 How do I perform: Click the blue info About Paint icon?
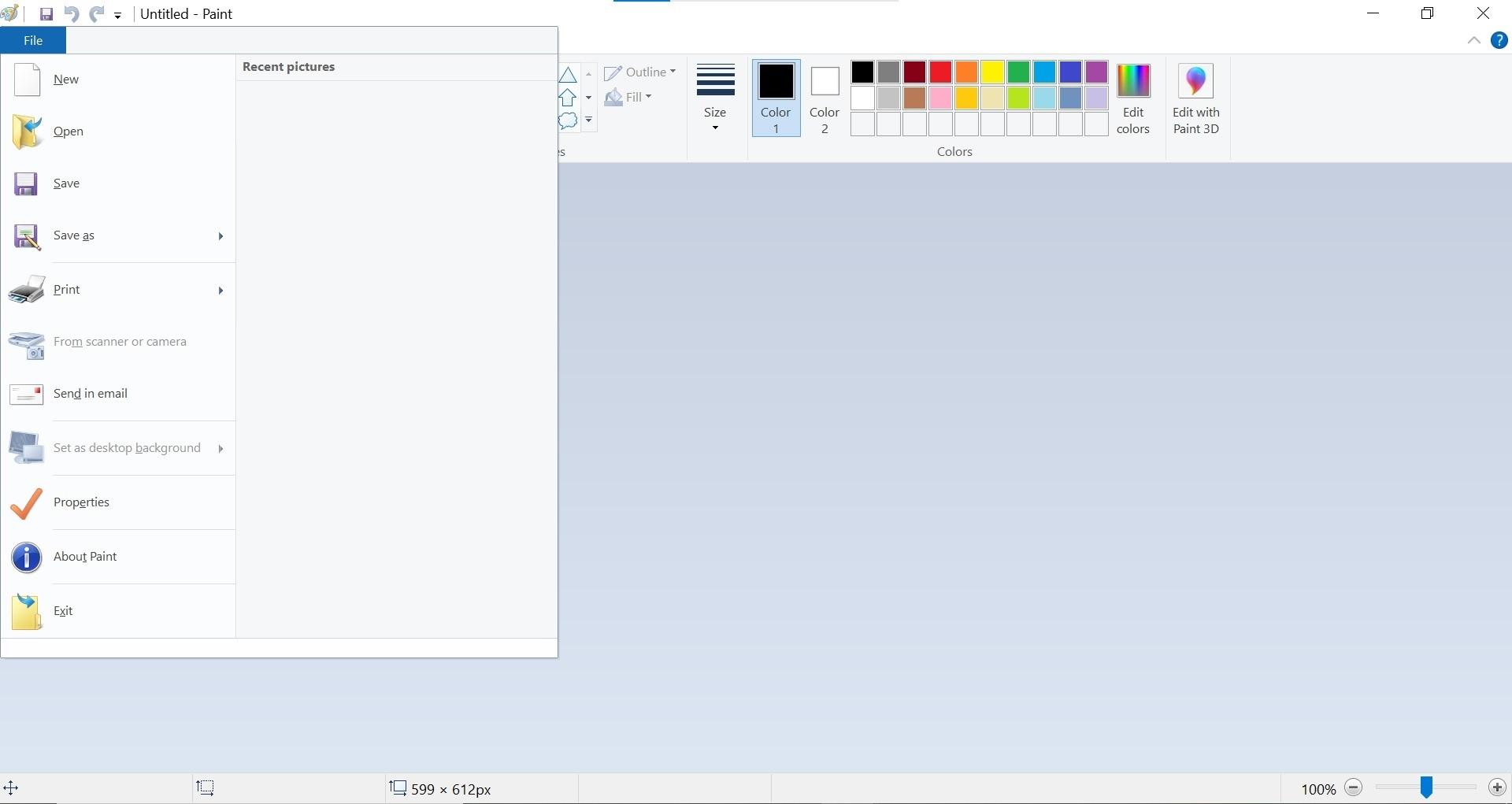pos(26,557)
